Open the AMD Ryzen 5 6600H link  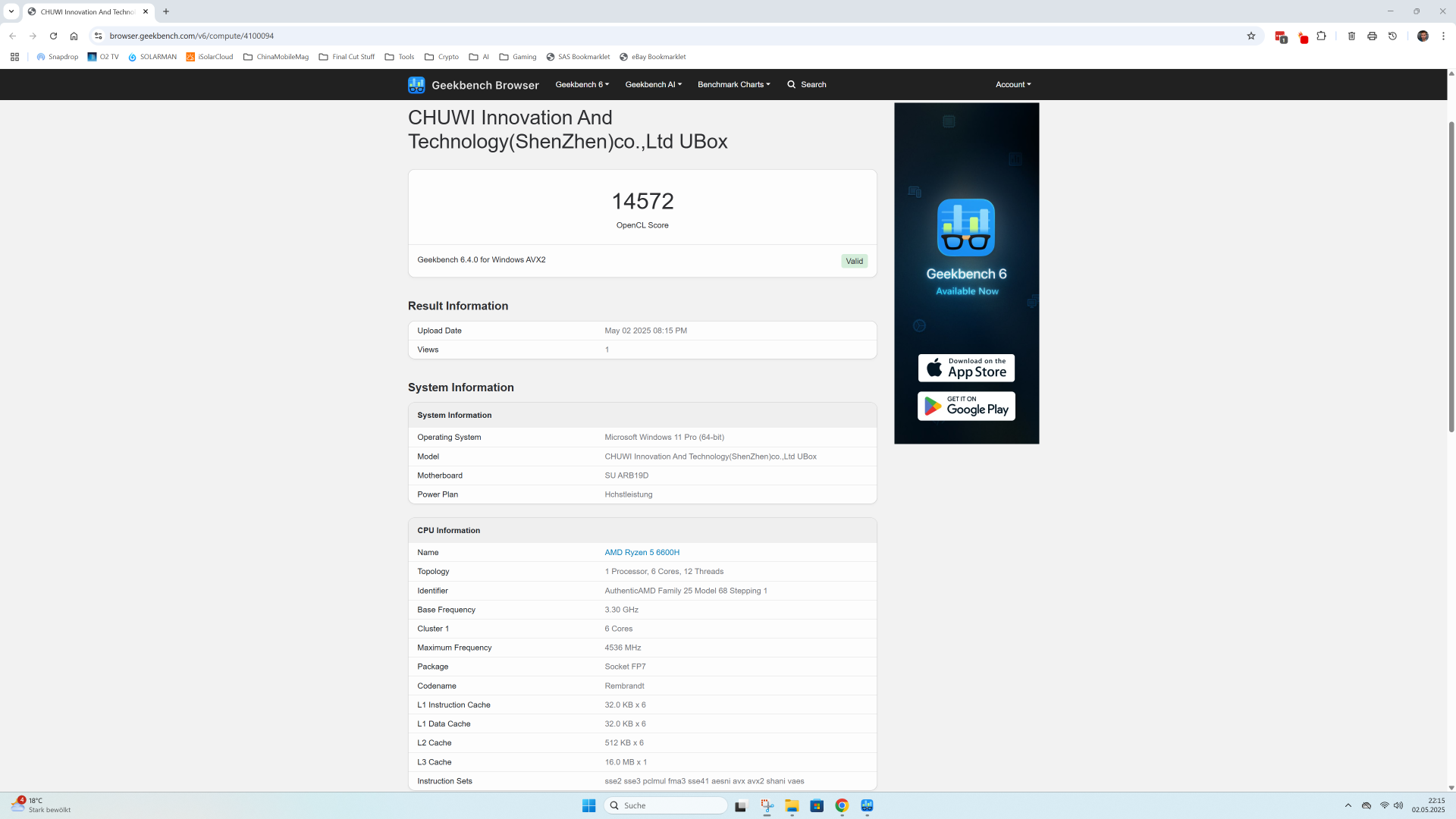(642, 552)
